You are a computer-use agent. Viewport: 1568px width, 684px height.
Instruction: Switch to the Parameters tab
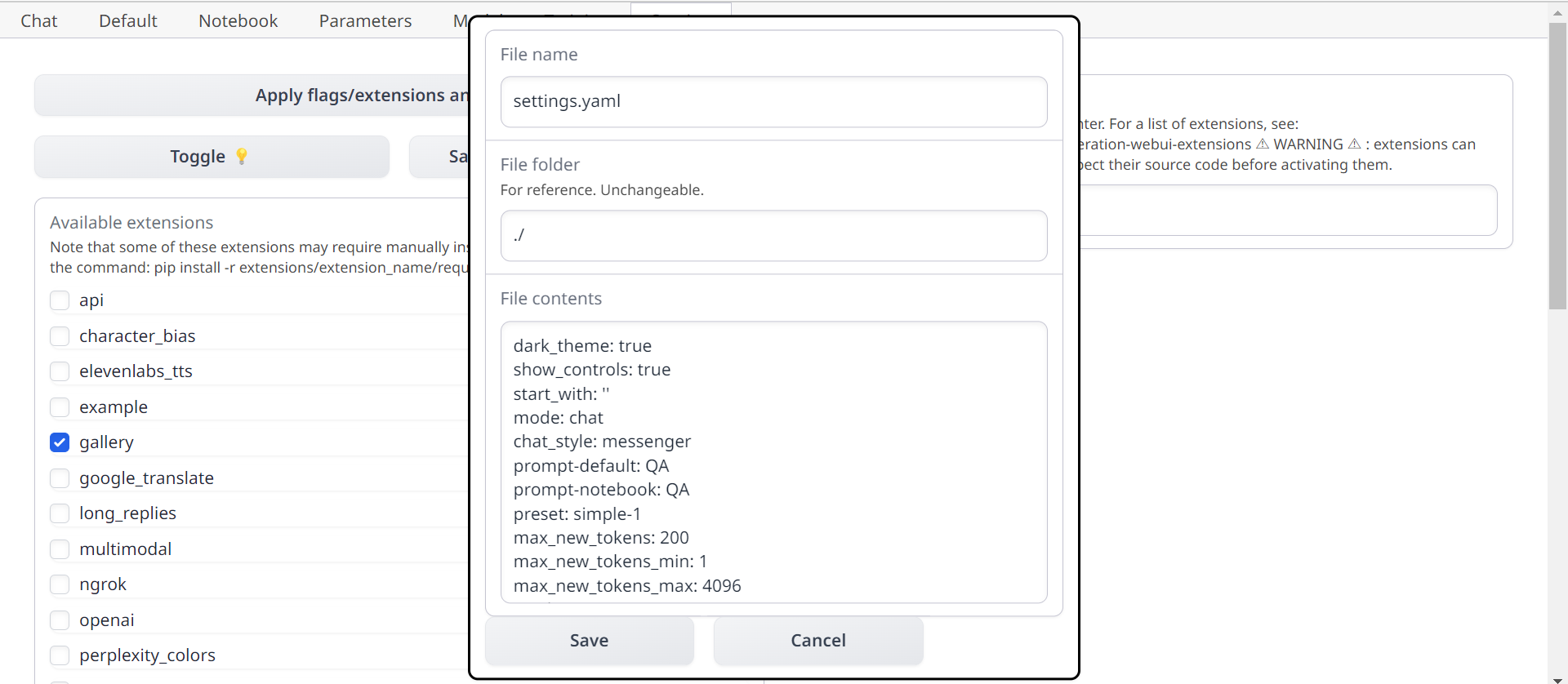[x=365, y=20]
